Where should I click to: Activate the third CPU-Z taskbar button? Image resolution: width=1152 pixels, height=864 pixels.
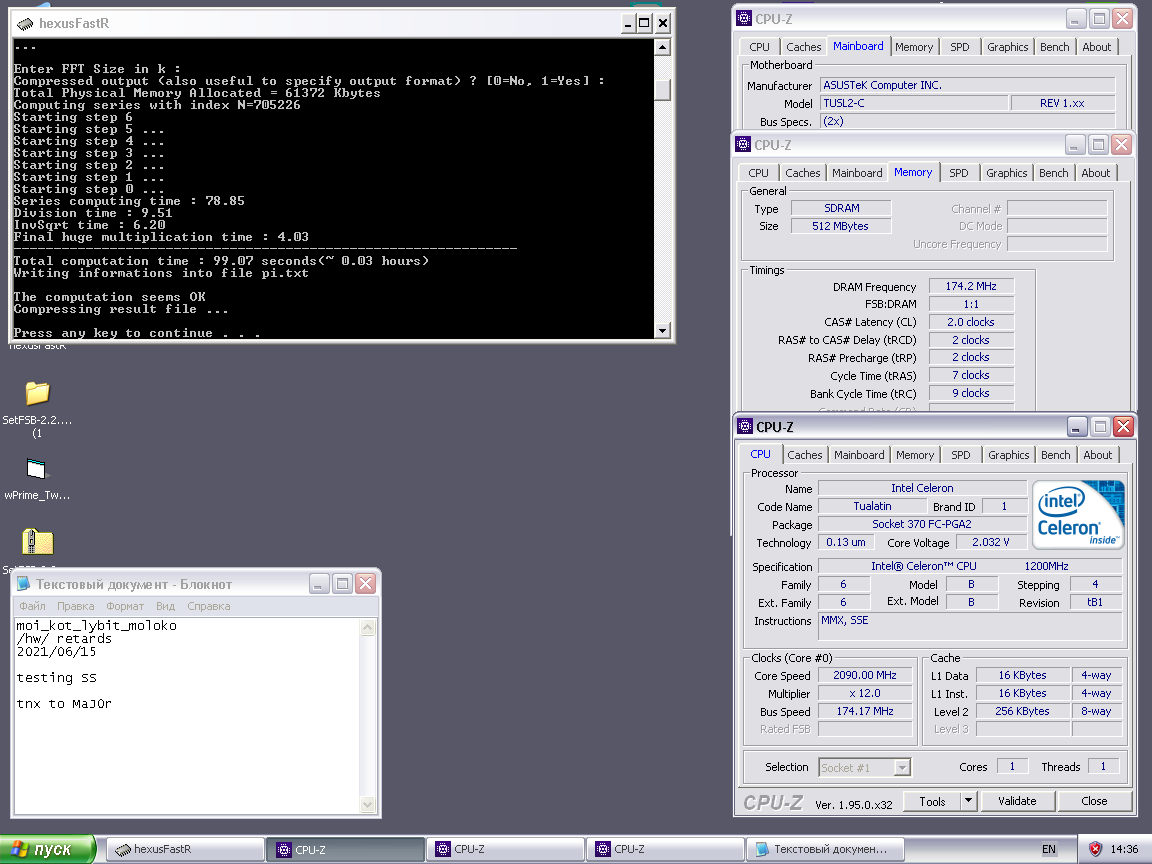point(665,849)
